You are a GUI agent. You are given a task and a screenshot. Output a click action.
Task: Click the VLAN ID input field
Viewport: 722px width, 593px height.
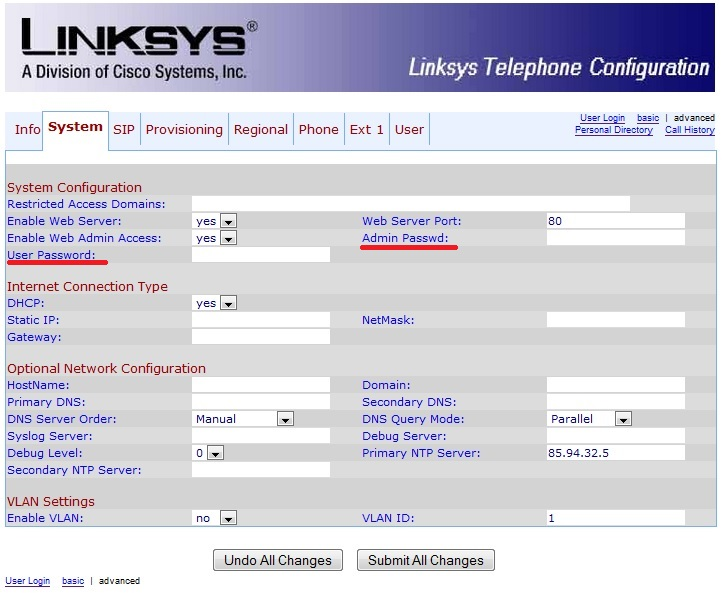[616, 517]
